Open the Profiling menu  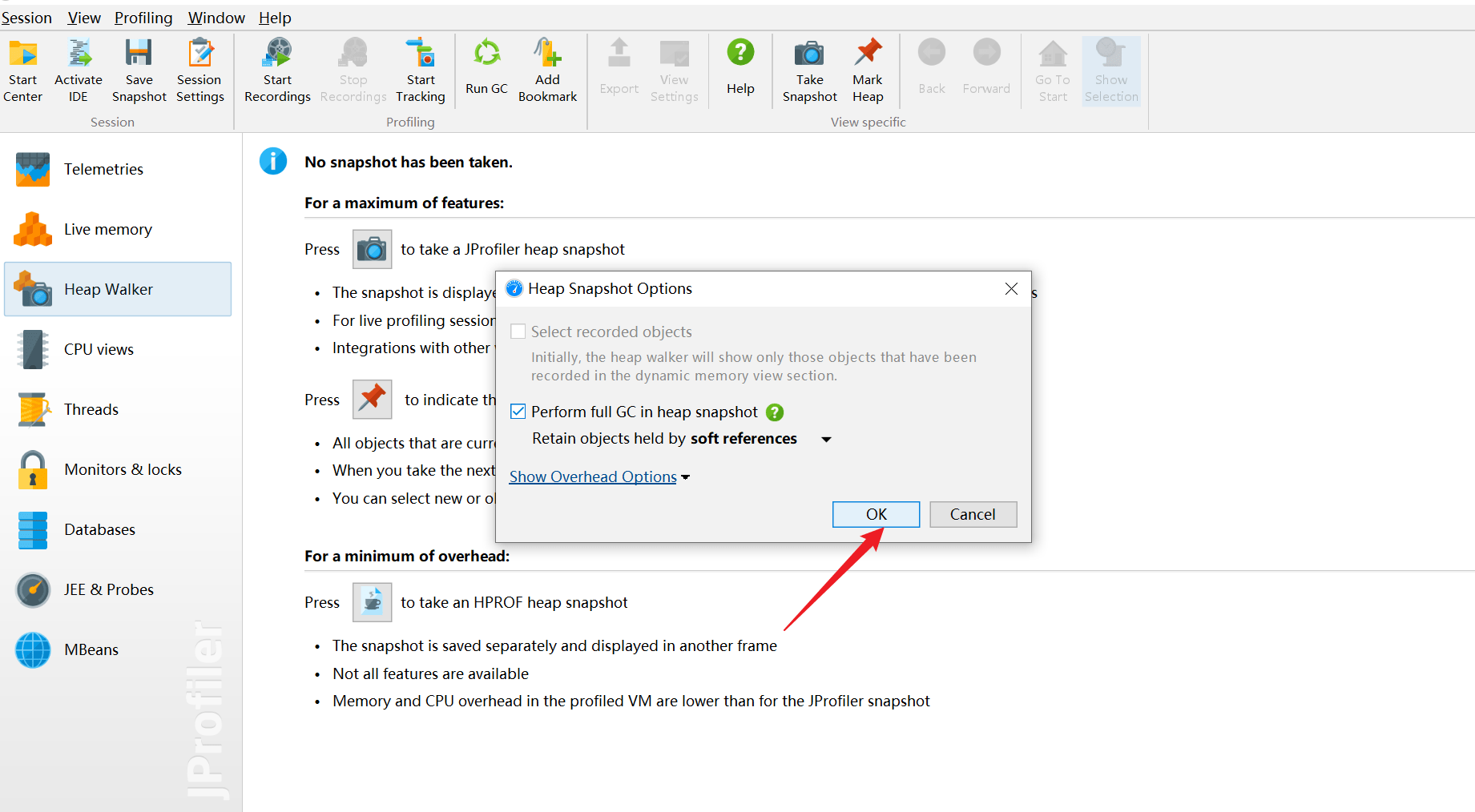(143, 18)
